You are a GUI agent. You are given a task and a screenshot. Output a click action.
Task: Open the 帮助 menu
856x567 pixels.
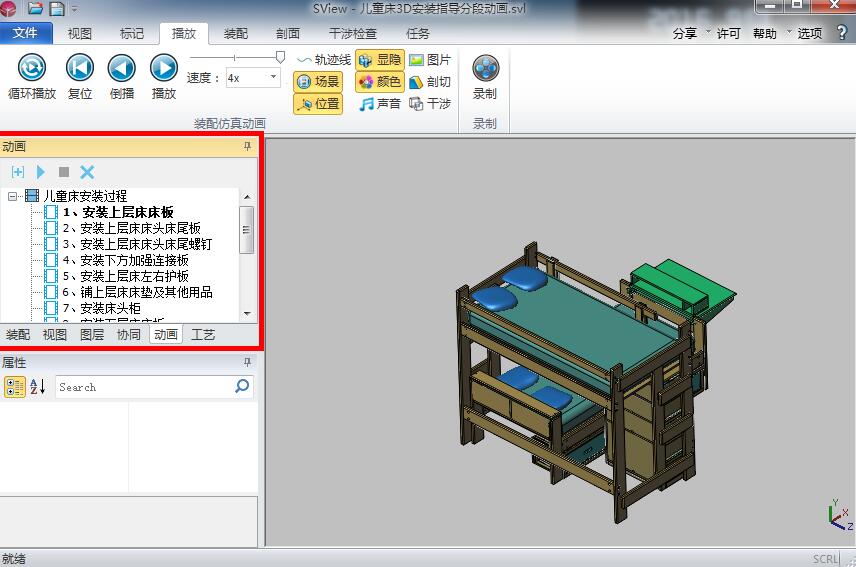pyautogui.click(x=764, y=34)
